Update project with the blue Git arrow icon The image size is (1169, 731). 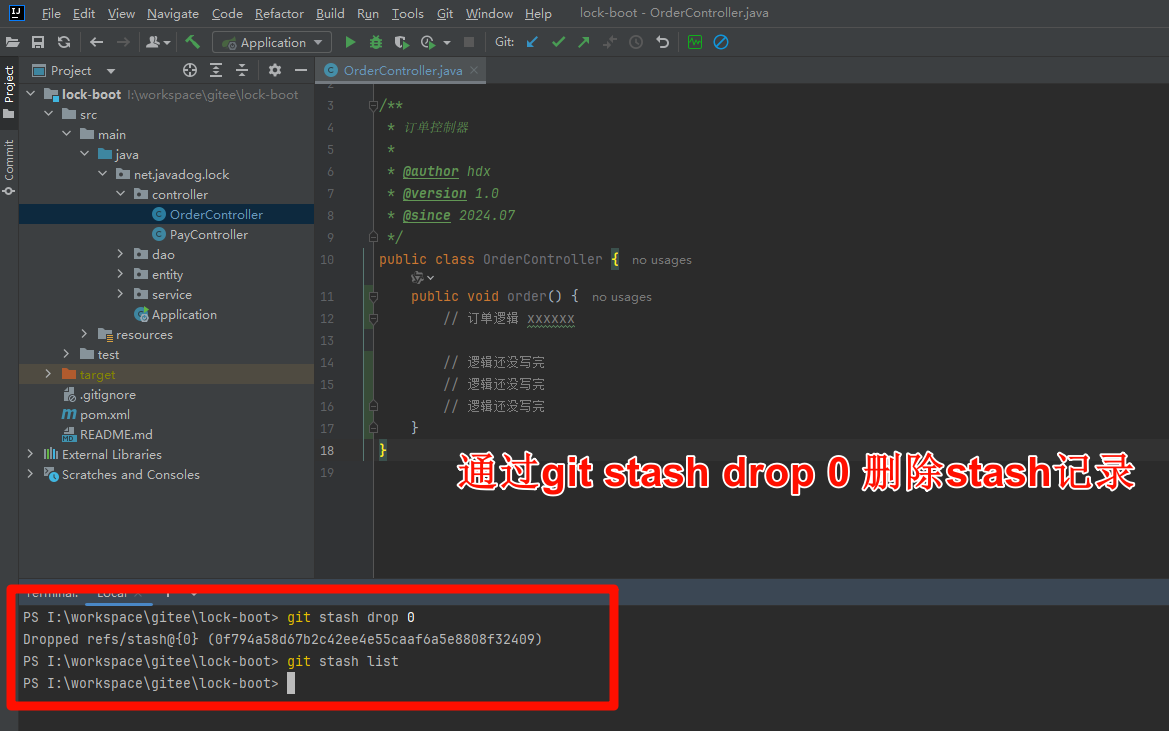click(x=532, y=42)
